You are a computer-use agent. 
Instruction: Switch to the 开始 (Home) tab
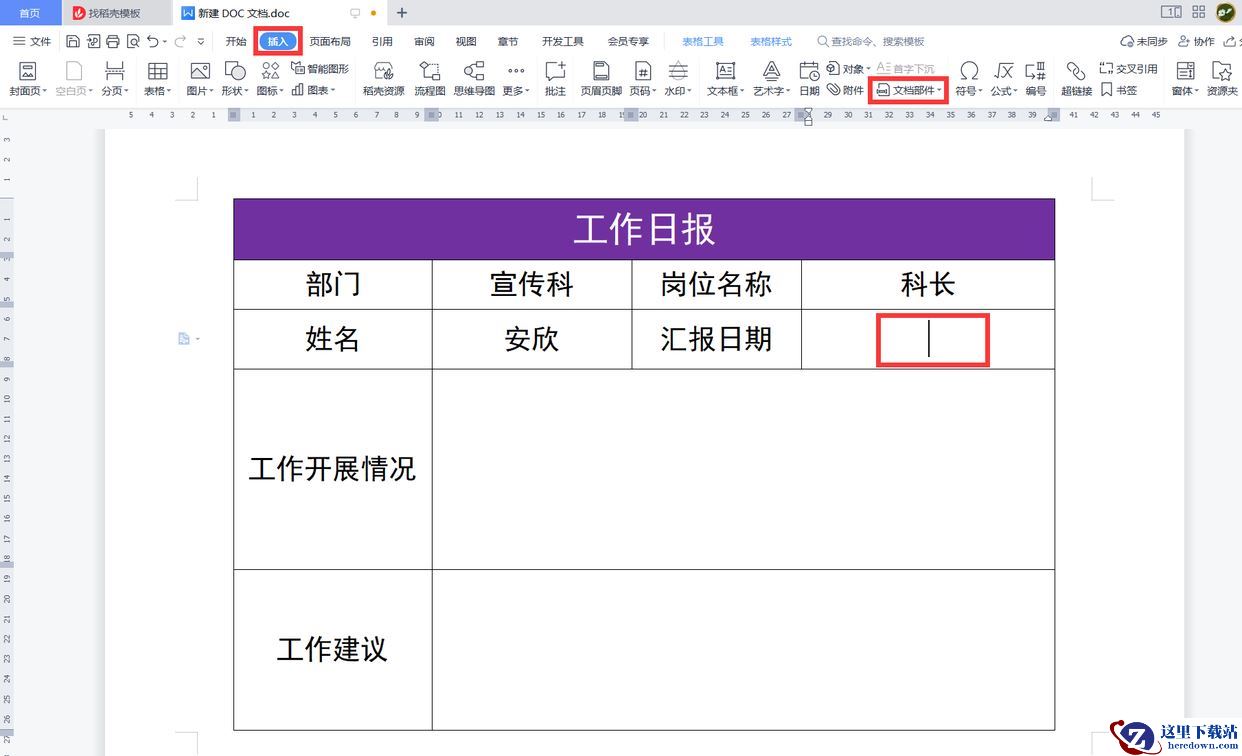coord(236,41)
